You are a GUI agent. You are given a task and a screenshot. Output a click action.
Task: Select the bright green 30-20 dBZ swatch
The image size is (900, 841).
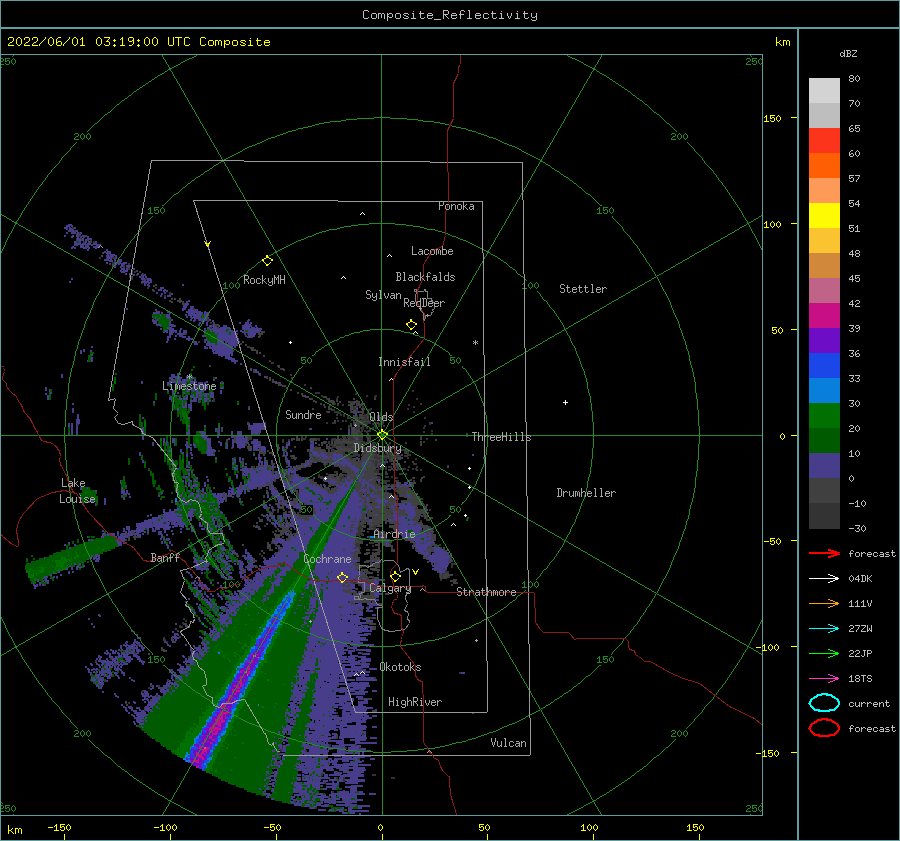(x=824, y=416)
